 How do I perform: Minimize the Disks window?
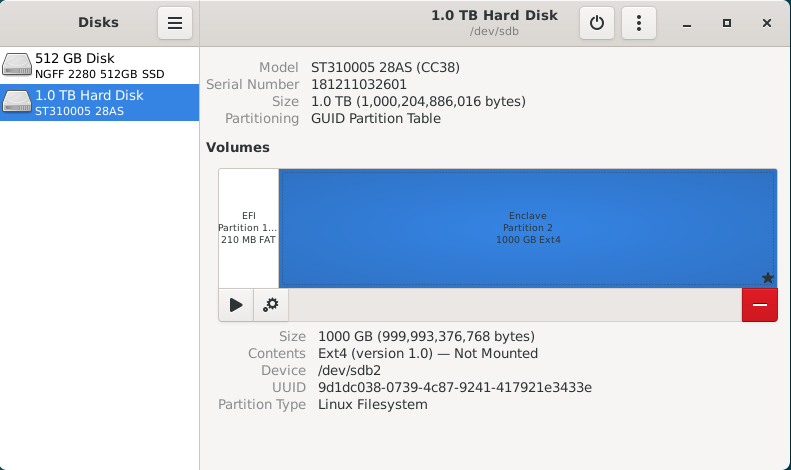point(687,23)
